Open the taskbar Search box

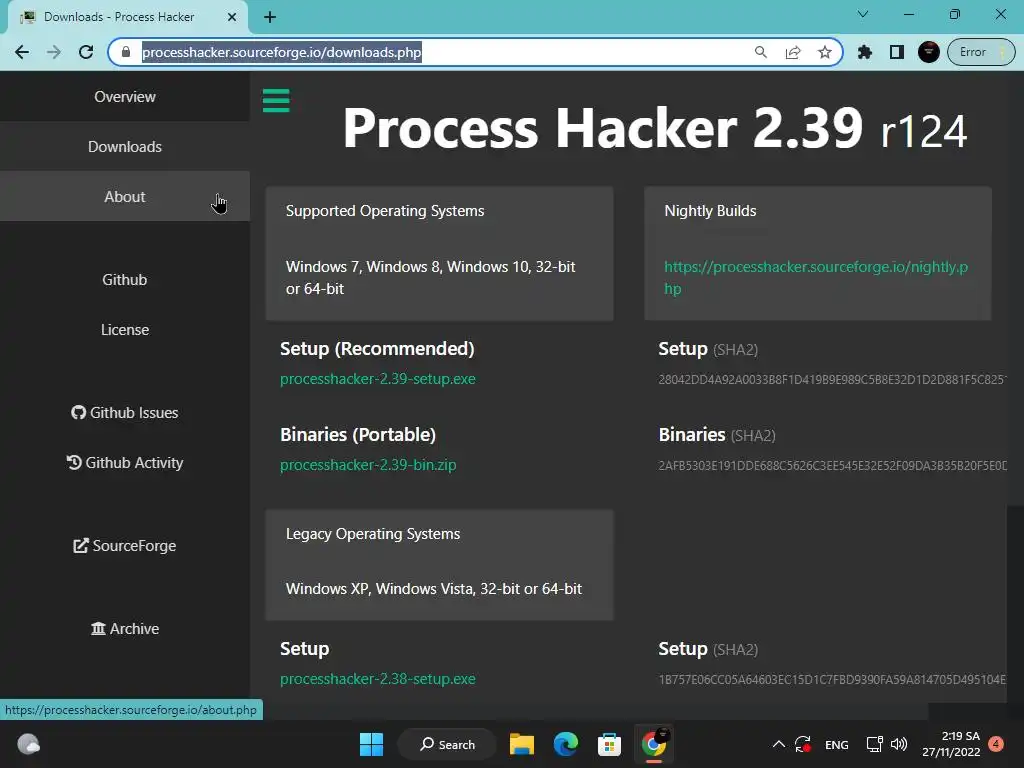447,744
